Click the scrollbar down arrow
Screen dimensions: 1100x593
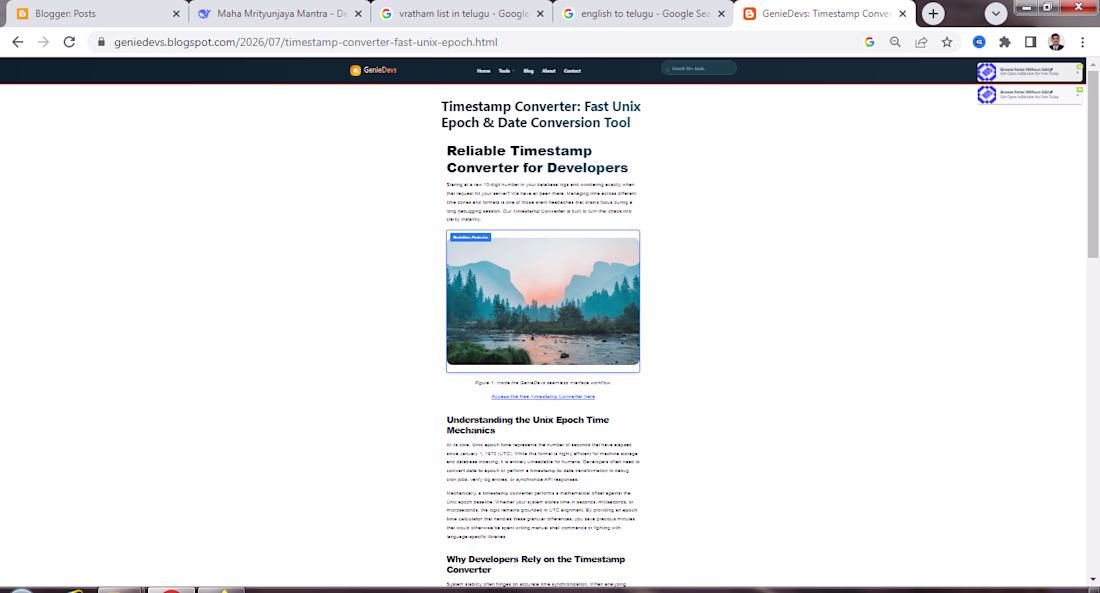(1093, 580)
